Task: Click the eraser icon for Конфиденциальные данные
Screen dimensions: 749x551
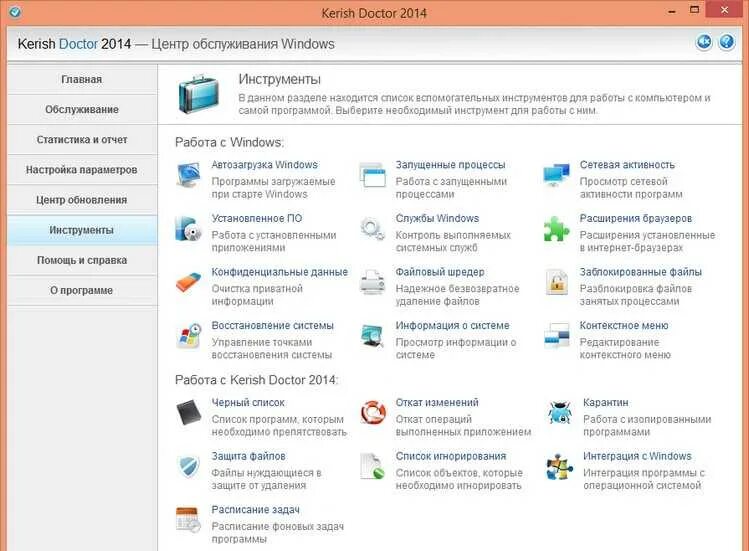Action: 189,282
